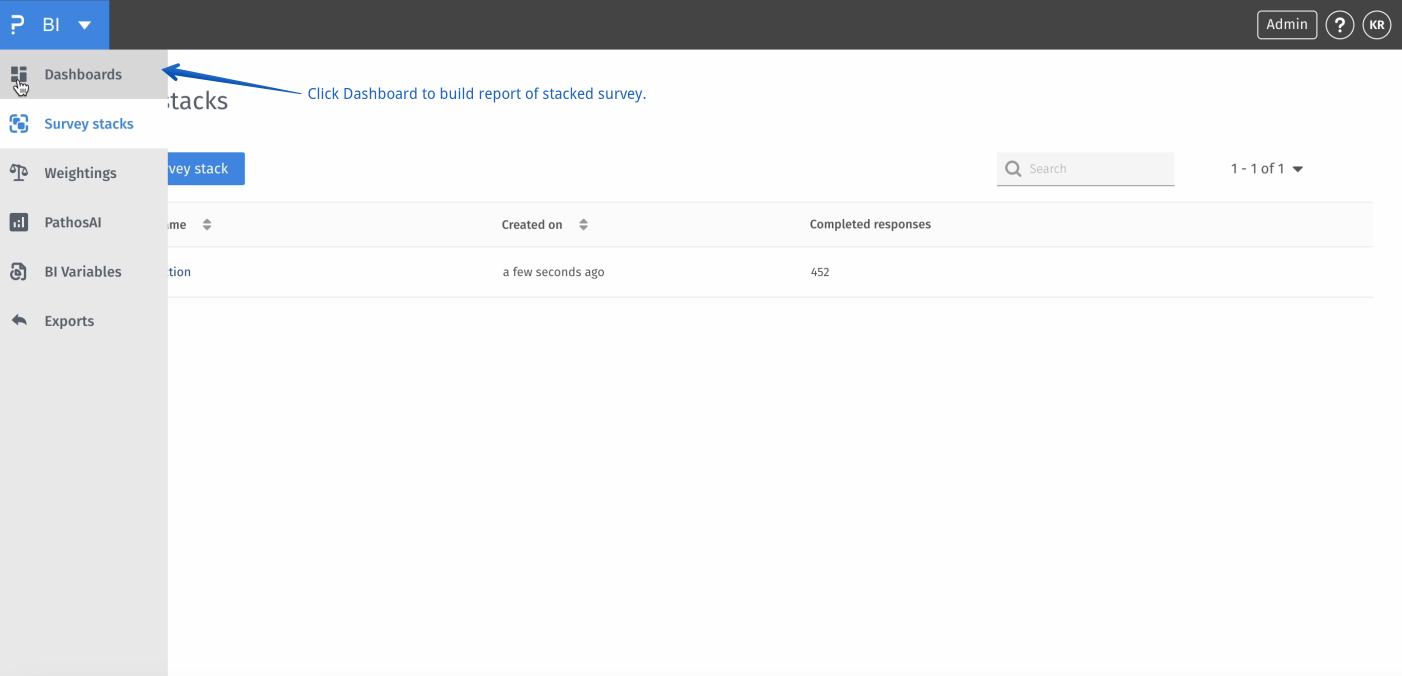Click the Exports arrow icon
1402x676 pixels.
(19, 321)
